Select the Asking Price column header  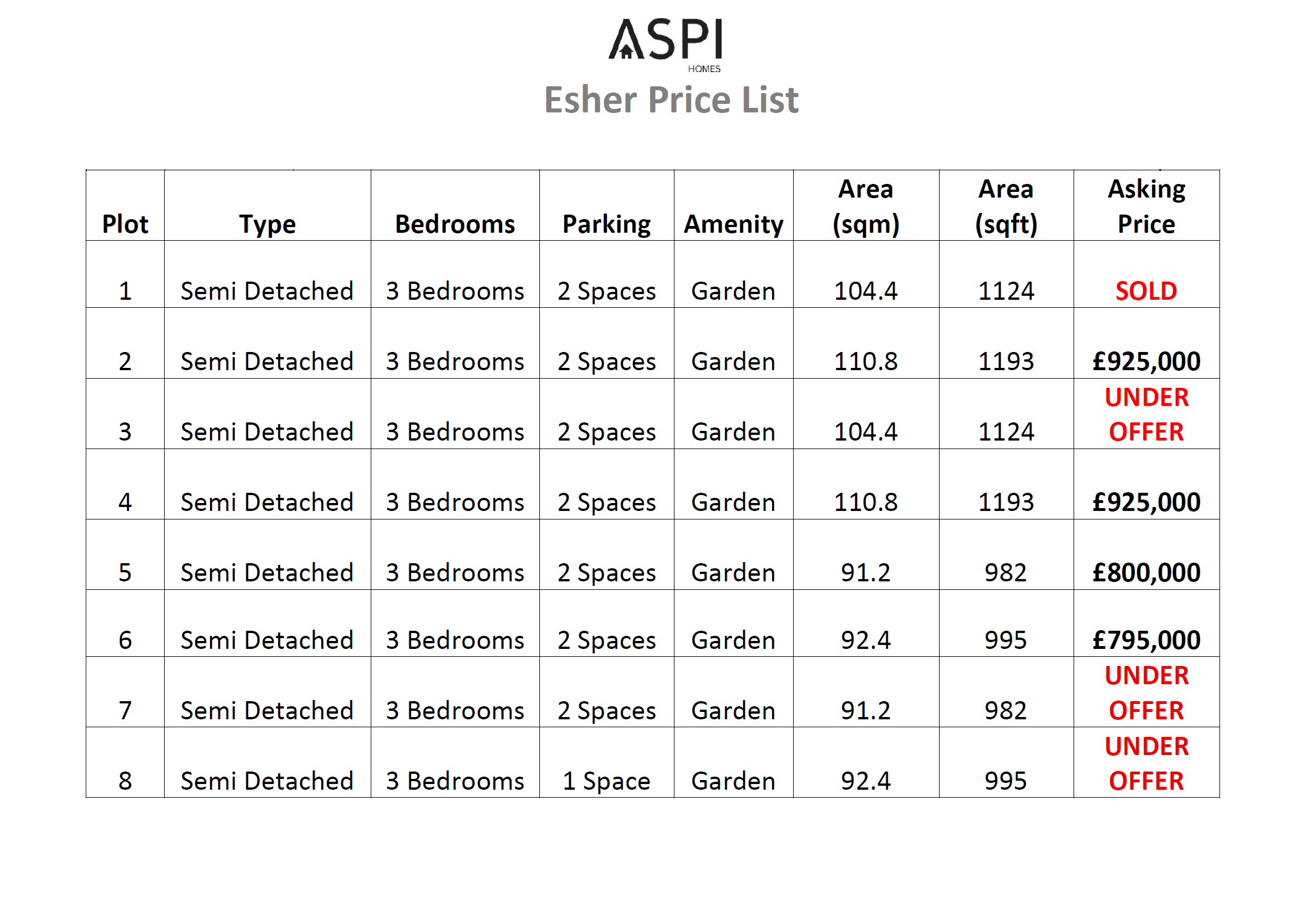coord(1146,206)
